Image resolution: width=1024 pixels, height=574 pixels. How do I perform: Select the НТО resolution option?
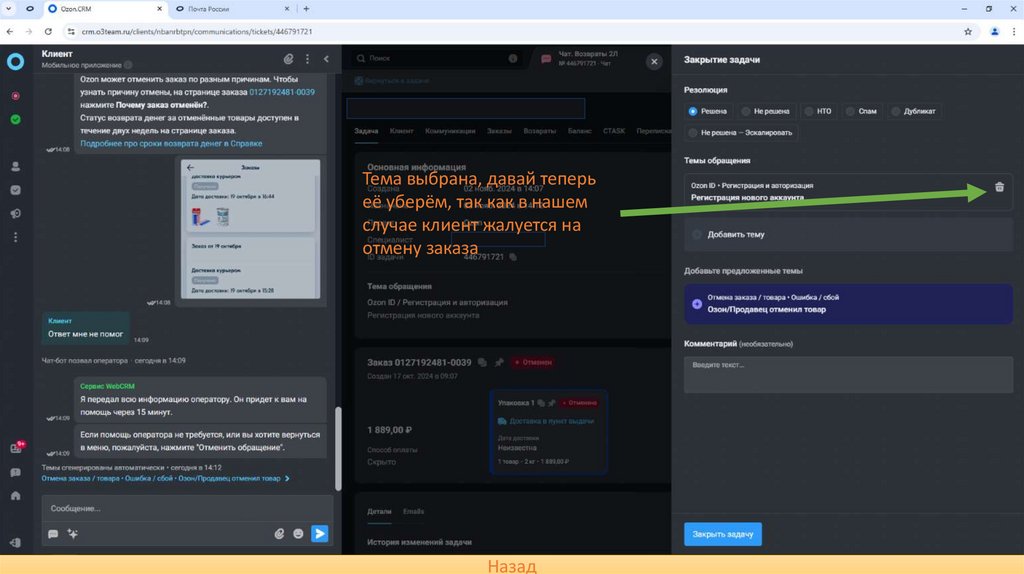pyautogui.click(x=818, y=111)
